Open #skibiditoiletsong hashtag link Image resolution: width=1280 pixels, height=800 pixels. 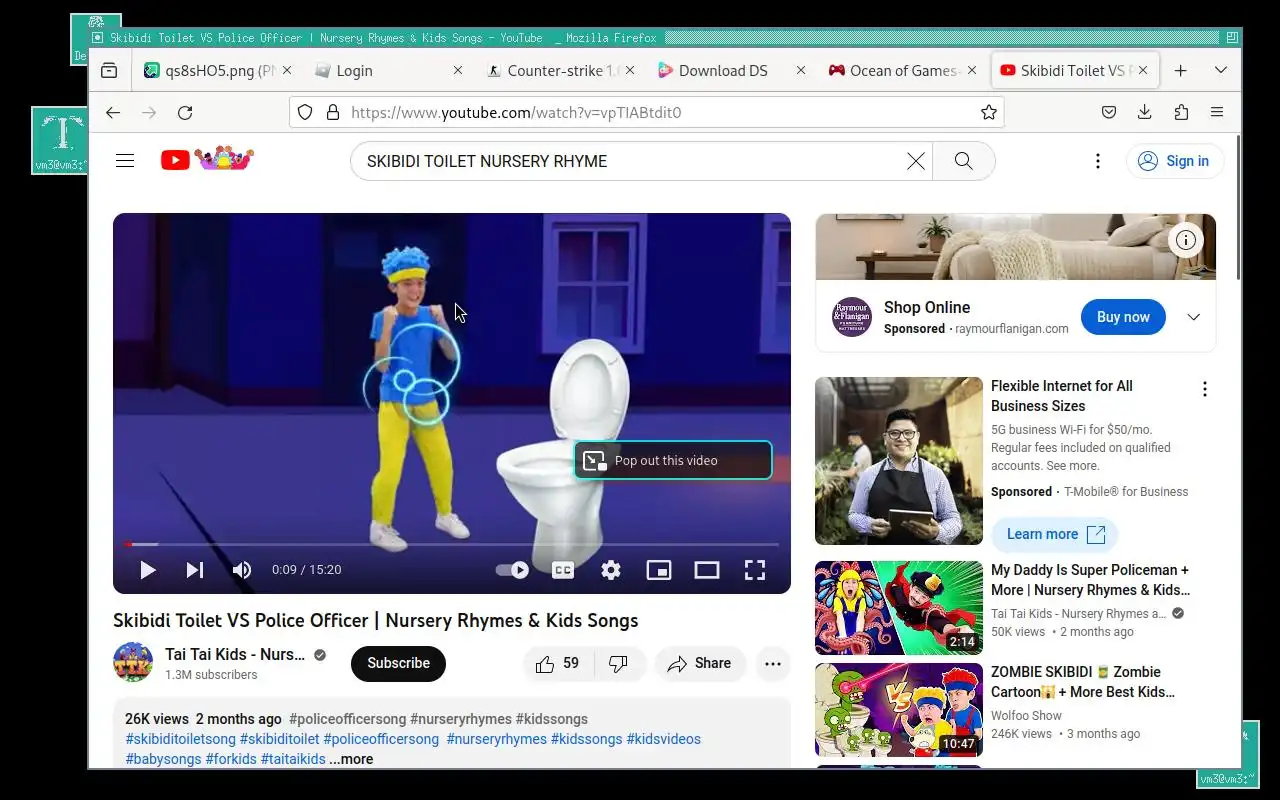point(180,739)
